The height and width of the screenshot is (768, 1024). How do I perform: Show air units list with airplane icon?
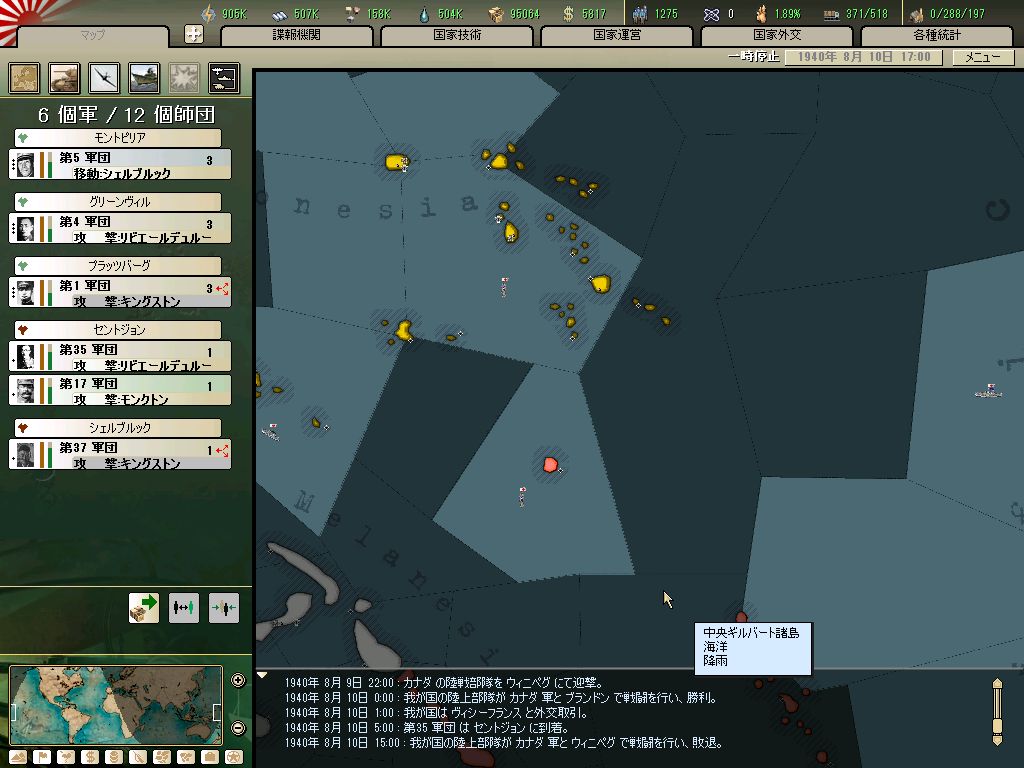coord(104,78)
